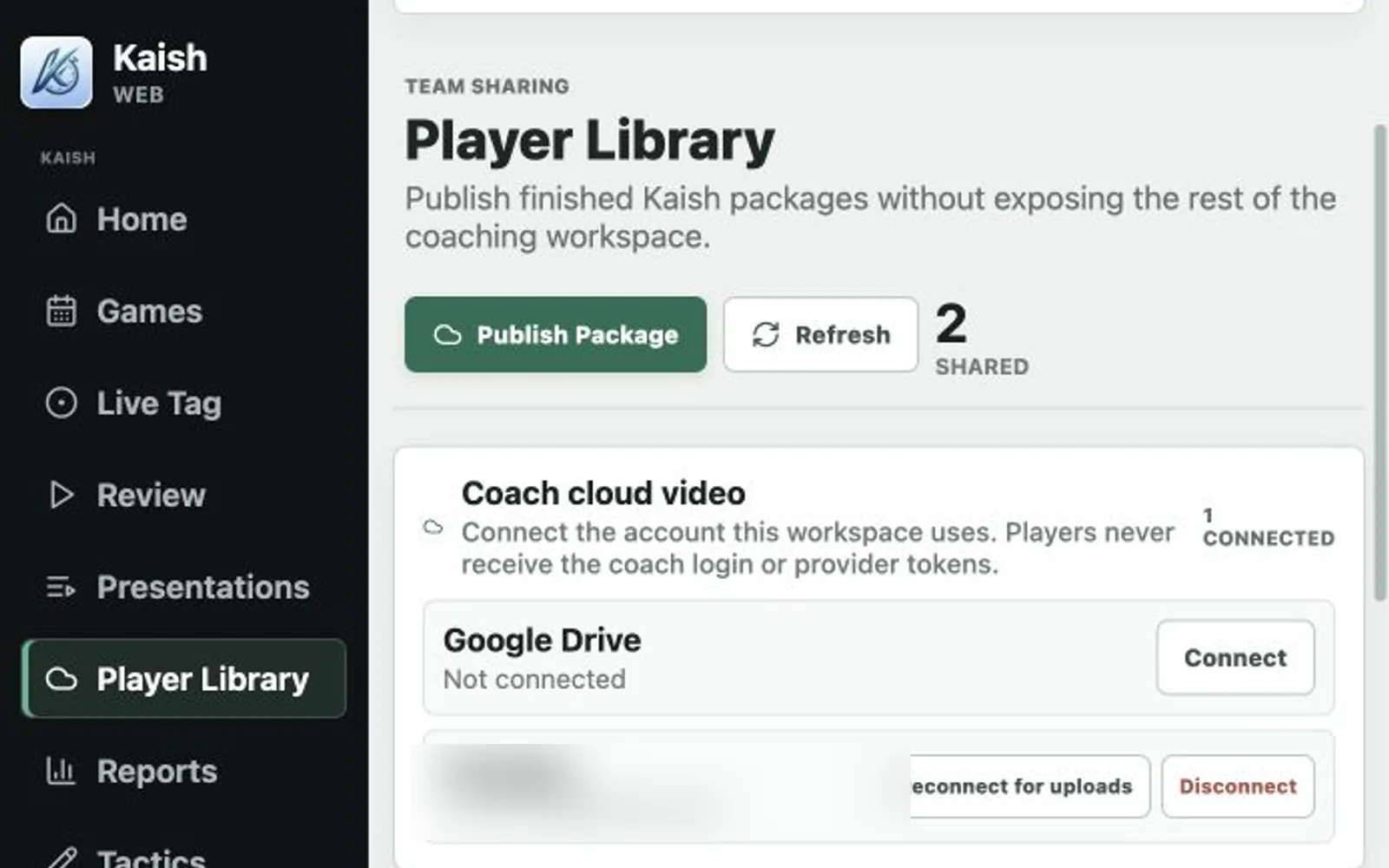
Task: Go to Home in the sidebar
Action: 142,219
